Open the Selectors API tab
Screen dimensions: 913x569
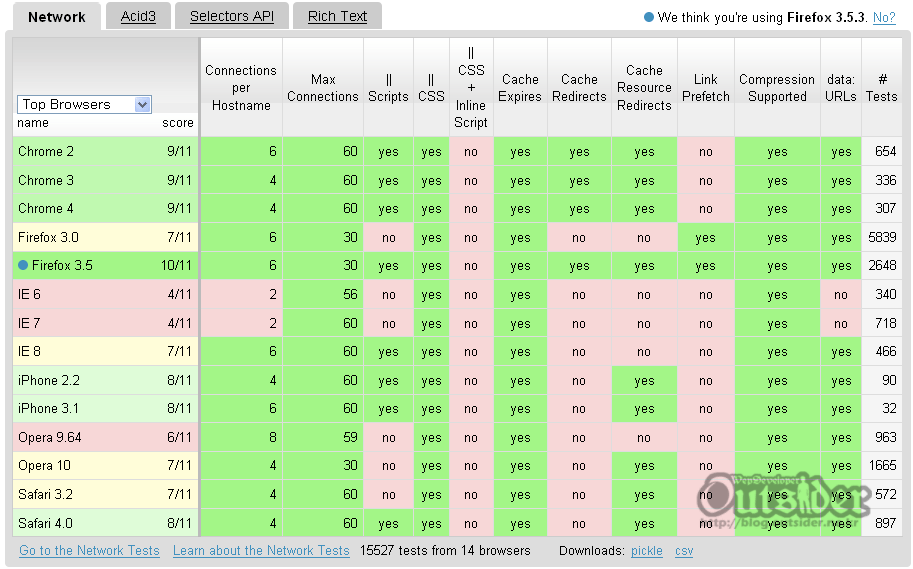(232, 16)
